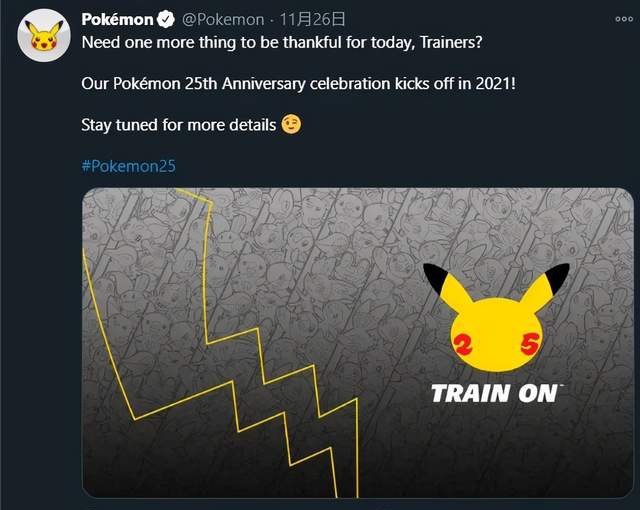This screenshot has width=640, height=510.
Task: Click the "Stay tuned for more details" text
Action: [x=178, y=125]
